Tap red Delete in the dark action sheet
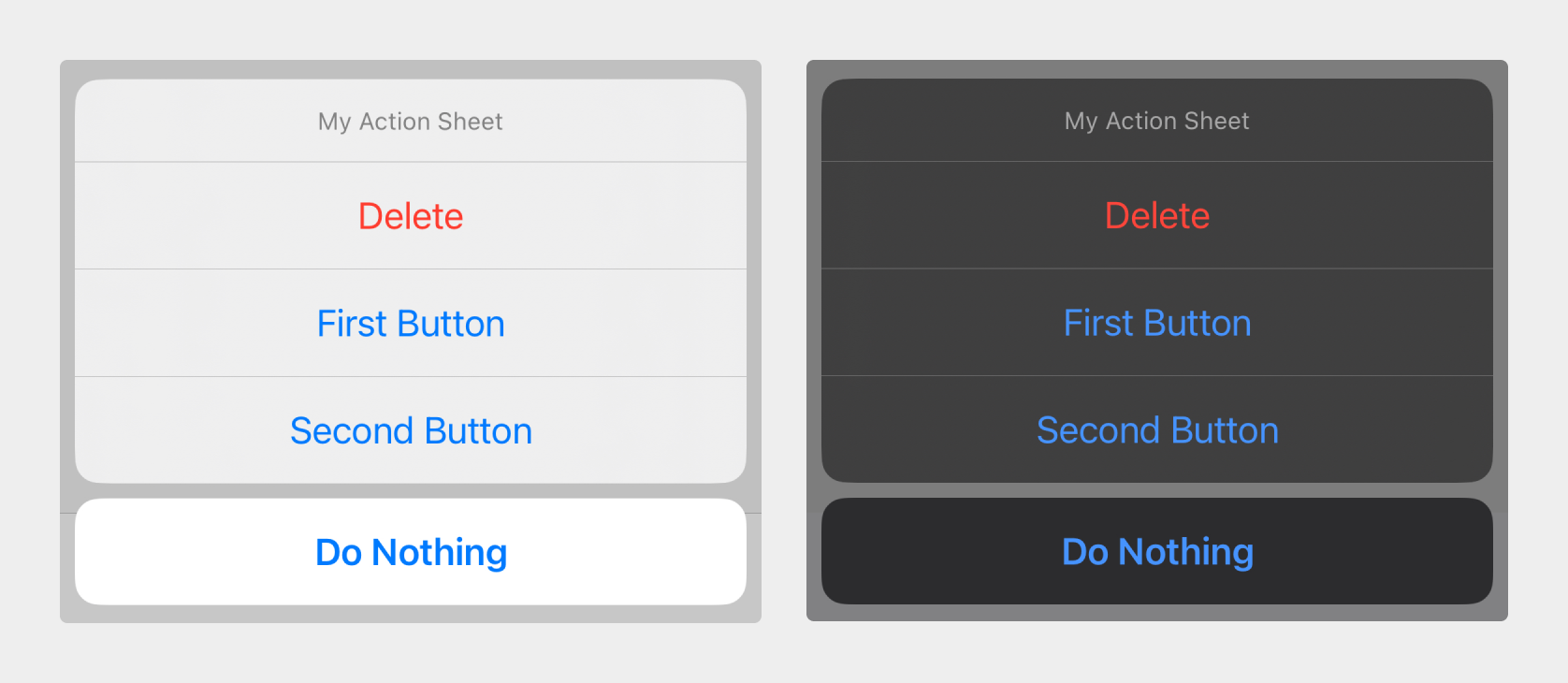 point(1157,215)
